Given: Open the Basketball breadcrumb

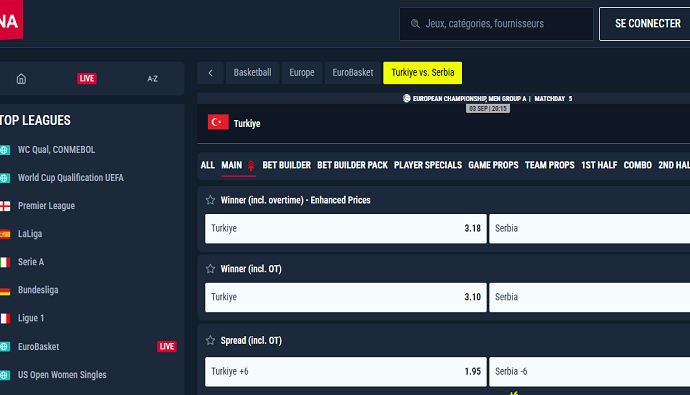Looking at the screenshot, I should point(252,73).
